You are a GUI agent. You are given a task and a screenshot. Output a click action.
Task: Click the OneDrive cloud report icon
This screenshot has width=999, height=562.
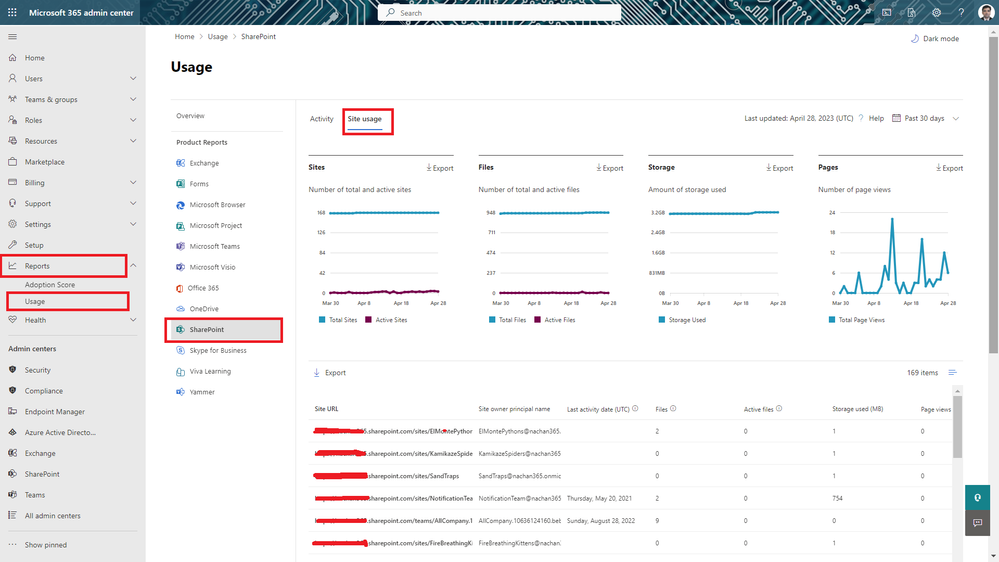click(180, 308)
